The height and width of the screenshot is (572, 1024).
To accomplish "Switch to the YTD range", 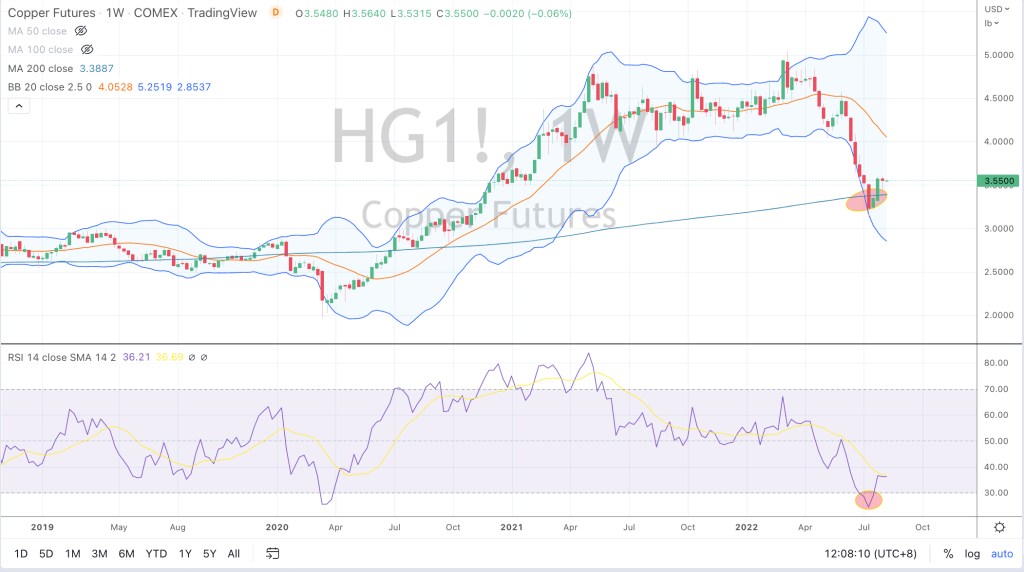I will (155, 553).
